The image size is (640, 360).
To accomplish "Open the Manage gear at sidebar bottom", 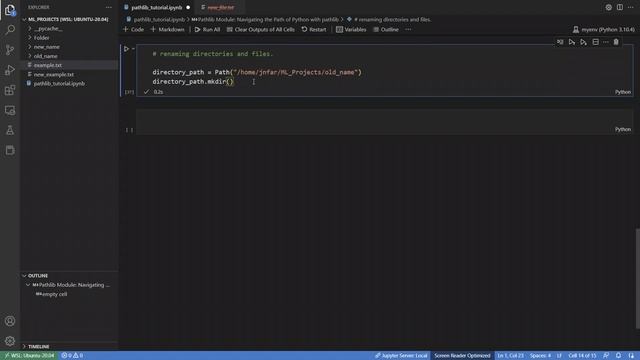I will [10, 341].
